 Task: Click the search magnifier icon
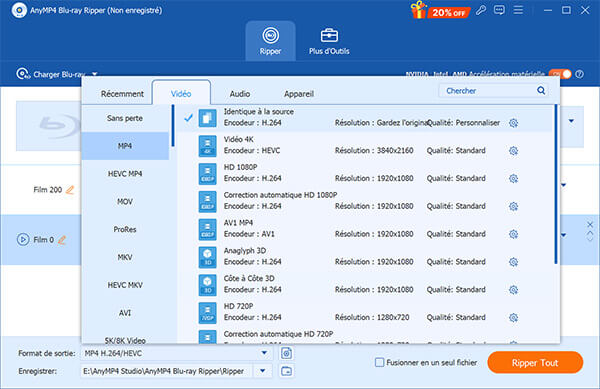pyautogui.click(x=541, y=91)
